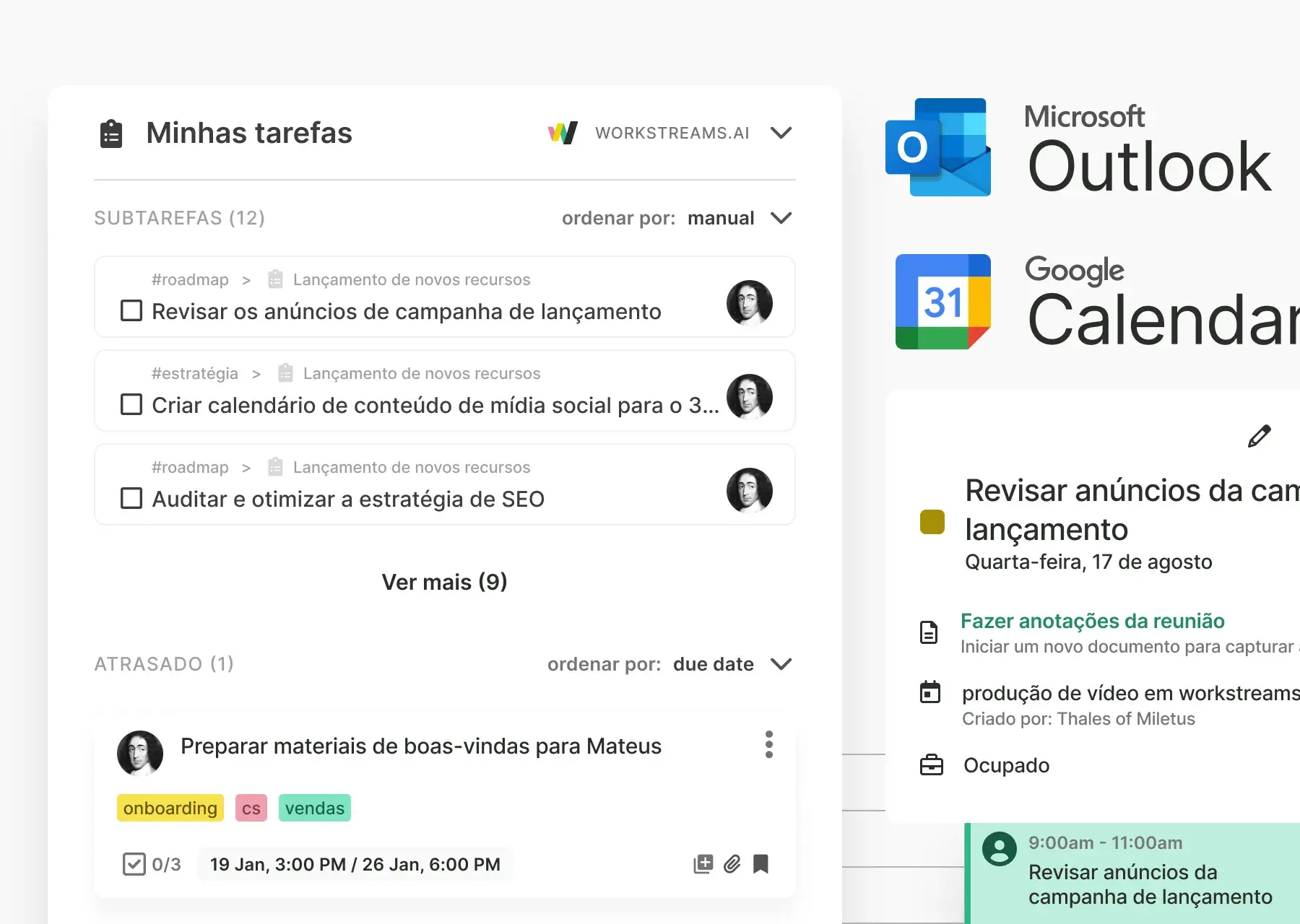This screenshot has height=924, width=1300.
Task: Click the paperclip attachment icon
Action: coord(732,864)
